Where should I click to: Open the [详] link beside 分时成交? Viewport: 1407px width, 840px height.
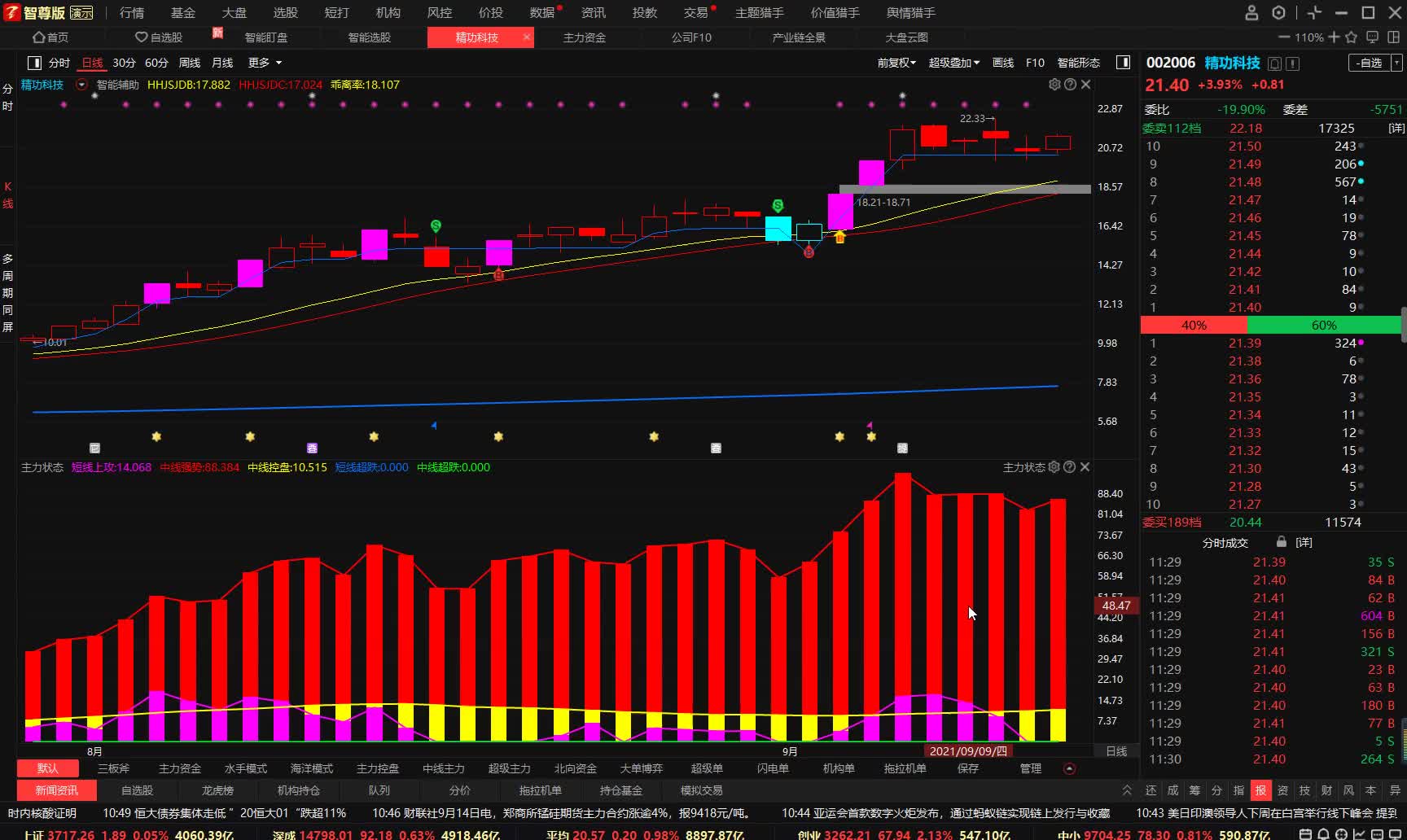1304,543
